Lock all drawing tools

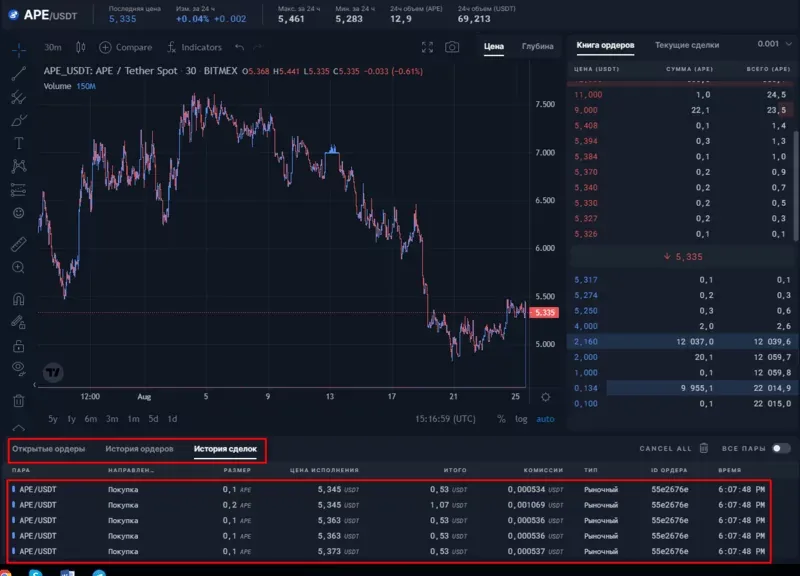click(x=19, y=346)
